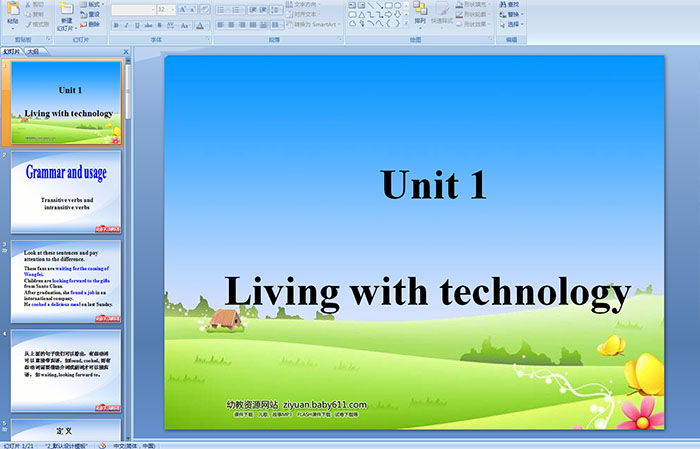
Task: Select the Right Arrow shape
Action: tap(388, 15)
